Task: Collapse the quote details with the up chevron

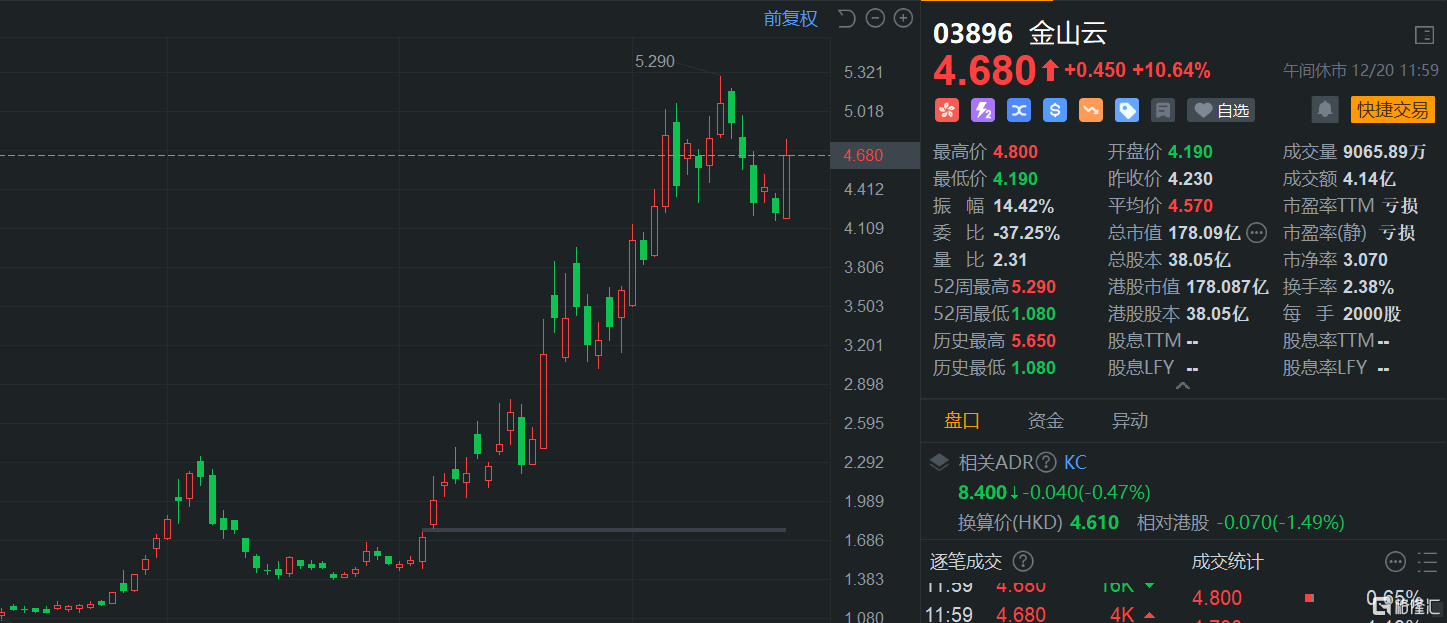Action: point(1183,383)
